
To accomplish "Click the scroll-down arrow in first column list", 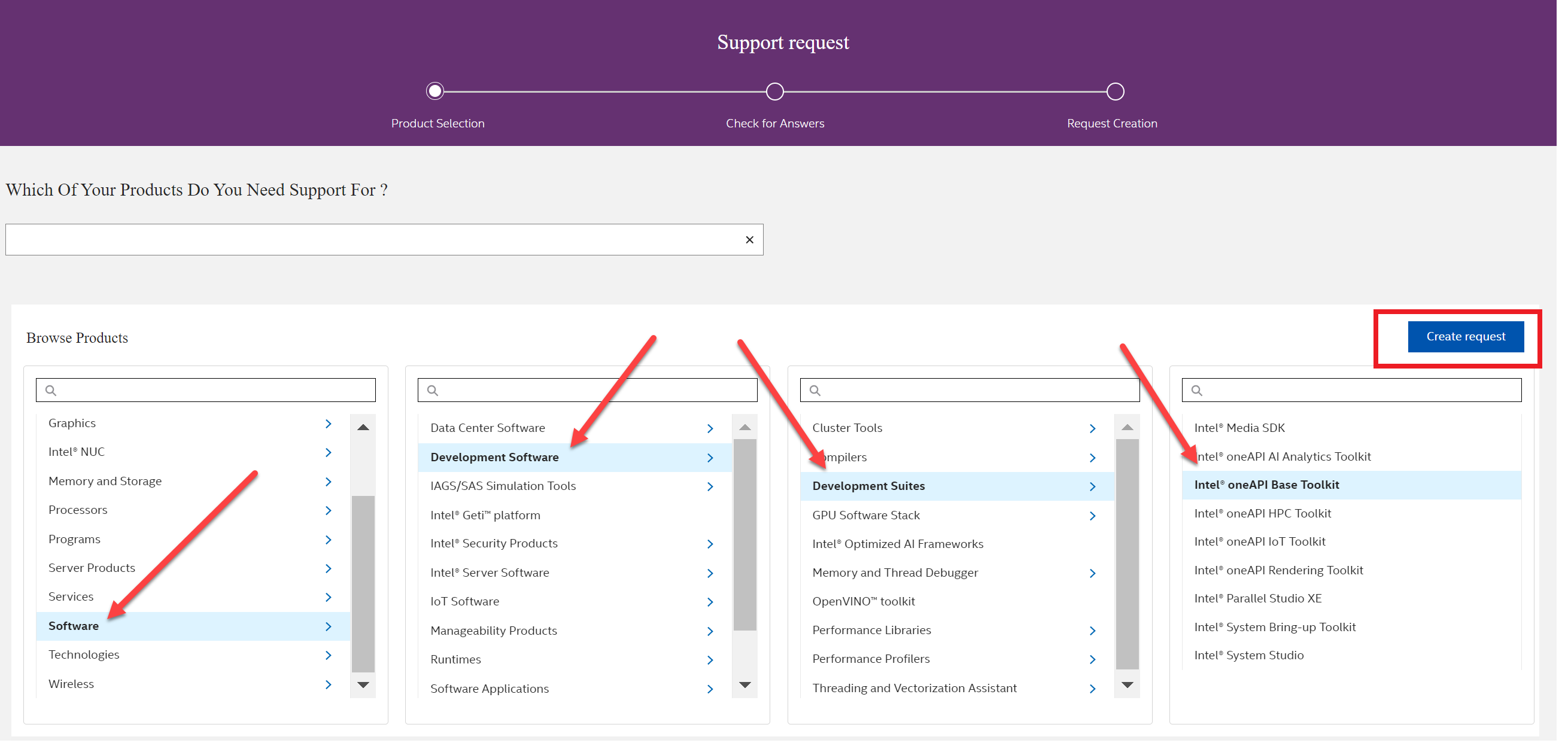I will [363, 684].
